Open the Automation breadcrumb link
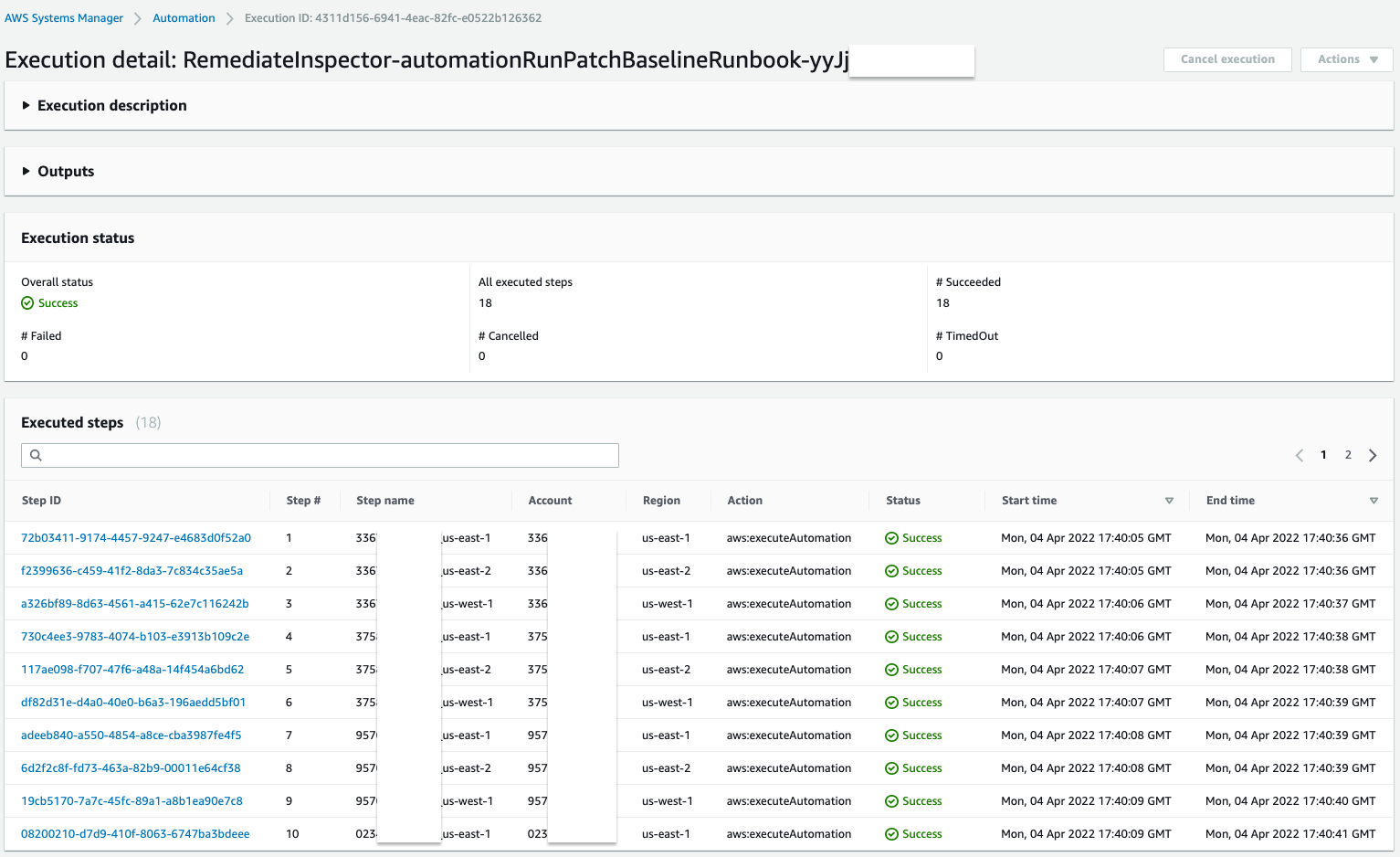 [x=184, y=17]
